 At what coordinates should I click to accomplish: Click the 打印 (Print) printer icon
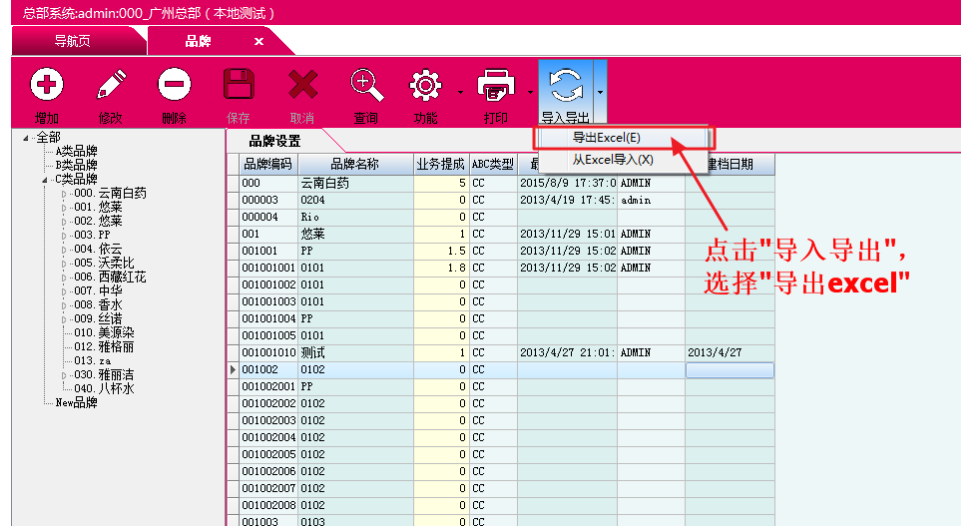click(496, 85)
